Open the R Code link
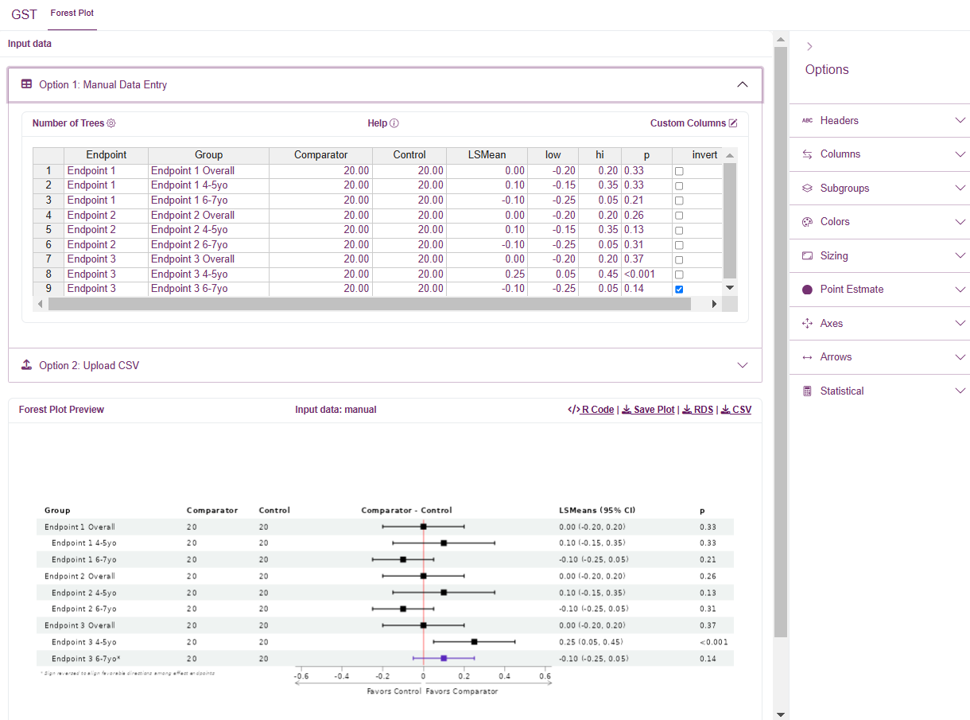970x720 pixels. point(591,409)
